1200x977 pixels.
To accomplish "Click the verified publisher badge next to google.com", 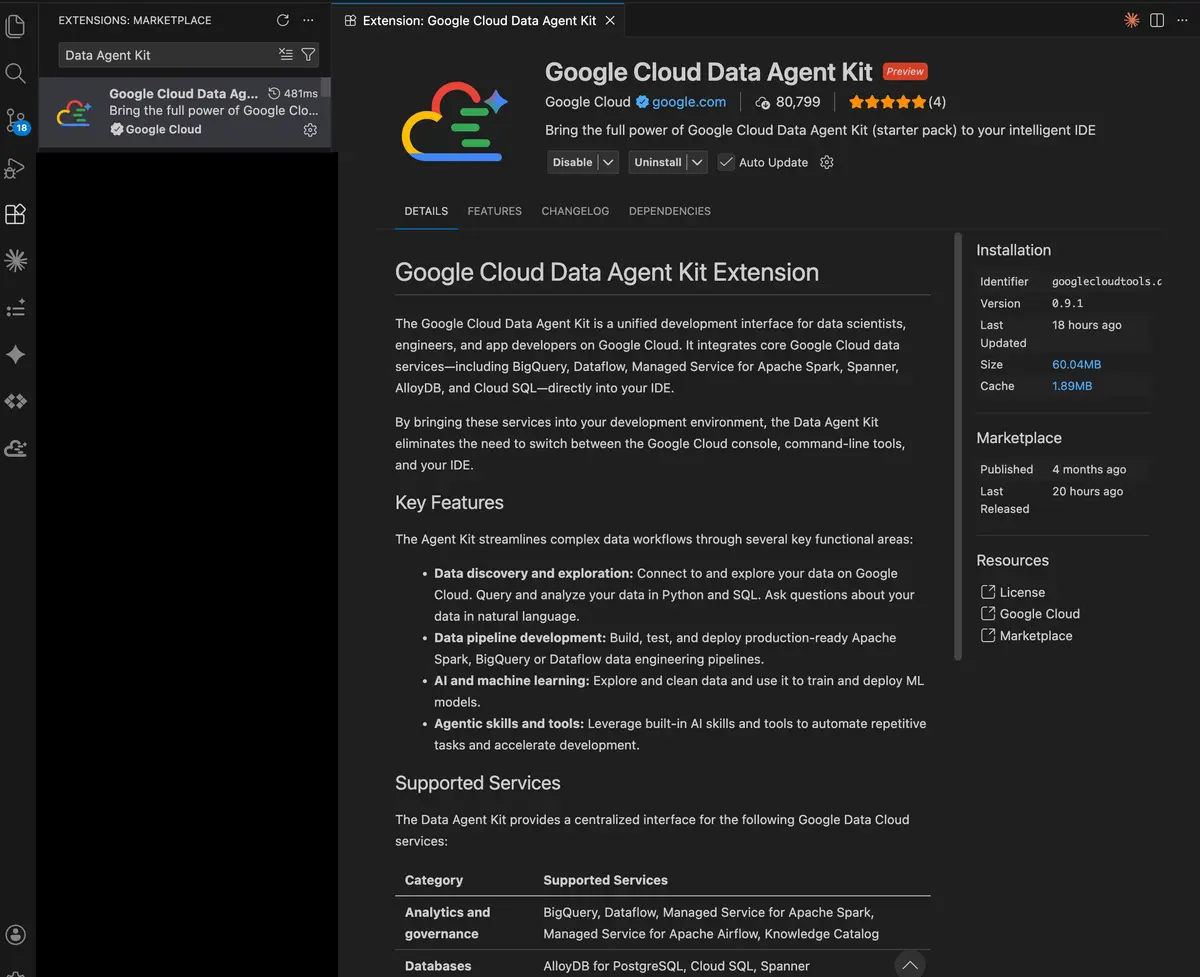I will (642, 102).
